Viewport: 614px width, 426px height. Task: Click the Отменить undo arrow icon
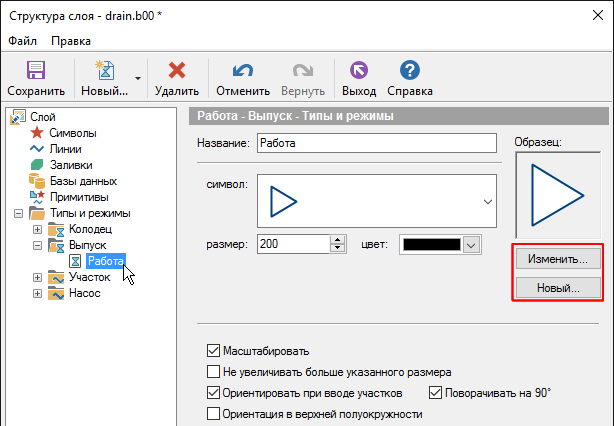point(242,71)
